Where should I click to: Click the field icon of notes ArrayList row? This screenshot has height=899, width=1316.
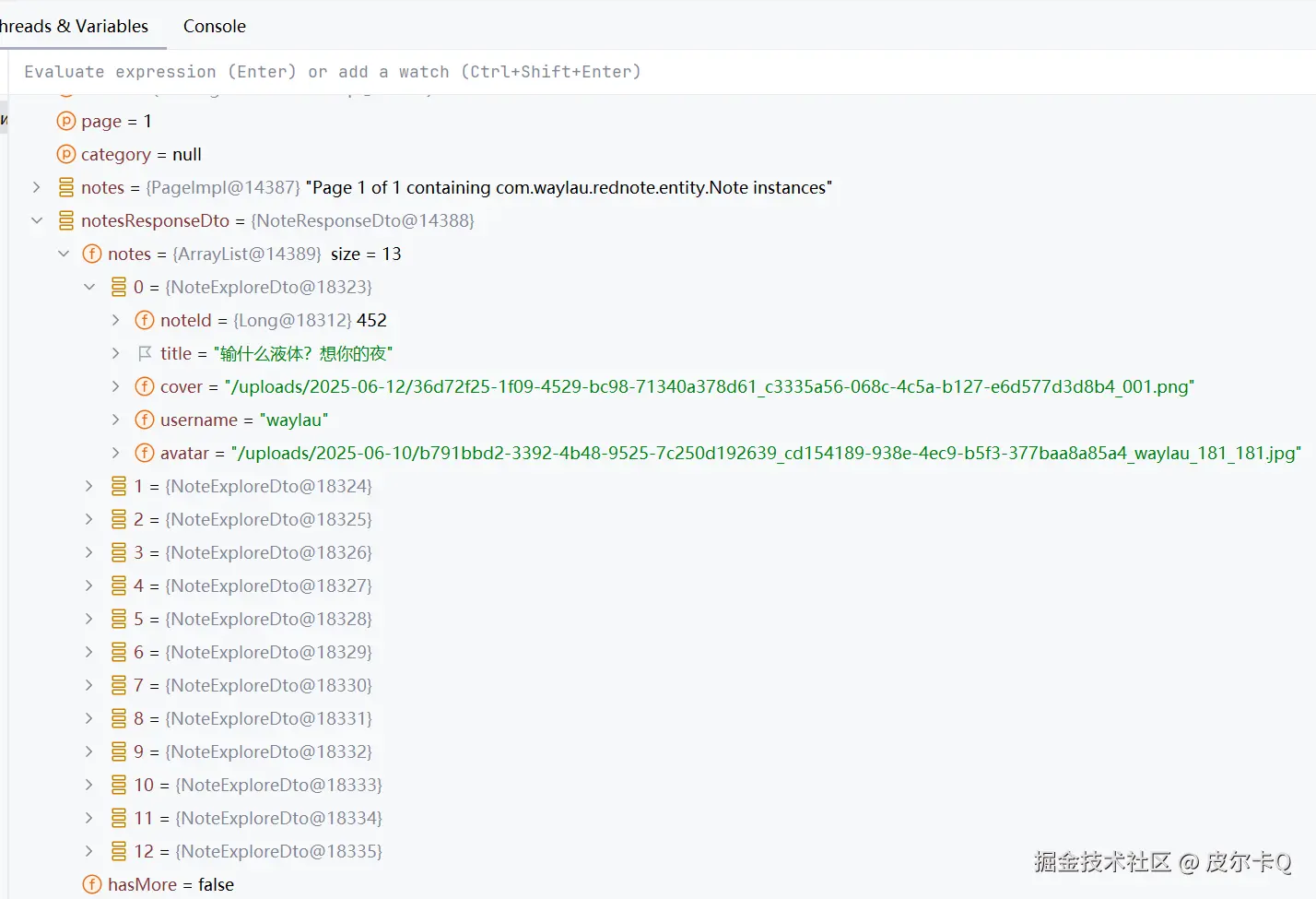click(92, 254)
